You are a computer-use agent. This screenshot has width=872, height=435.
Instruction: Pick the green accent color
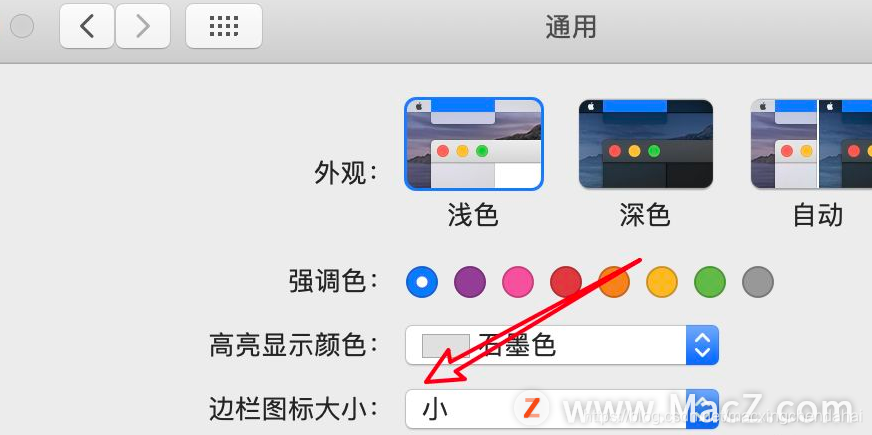710,282
